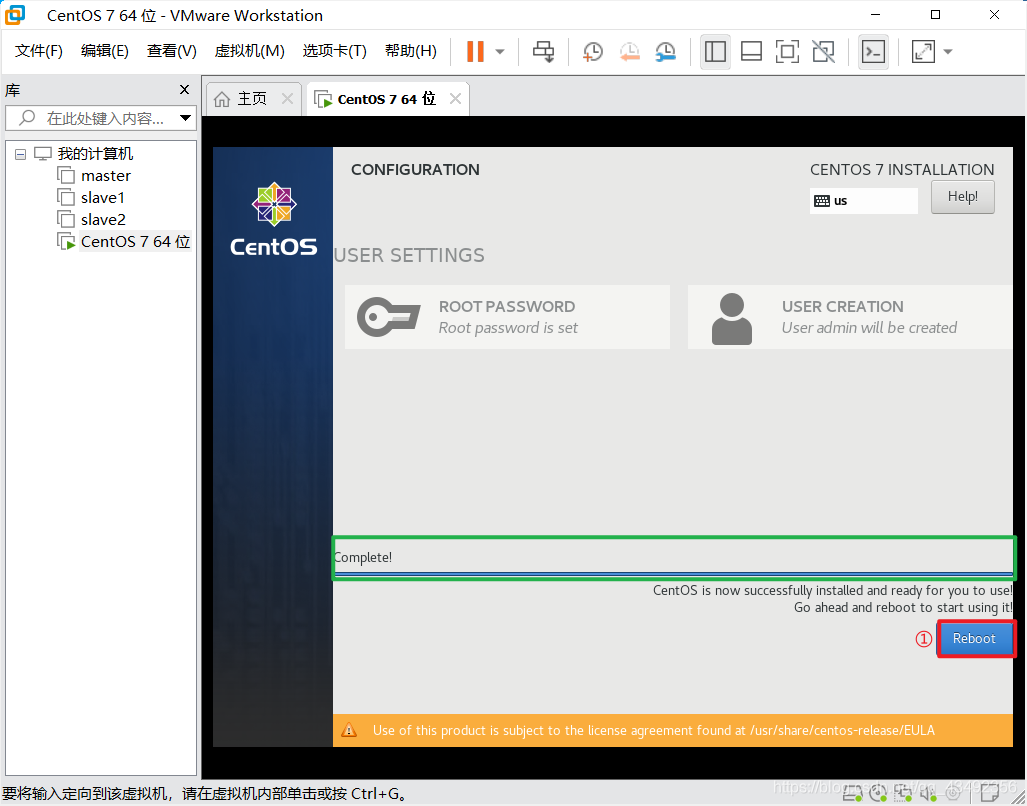This screenshot has width=1027, height=806.
Task: Minimize the VMware Workstation window
Action: [876, 14]
